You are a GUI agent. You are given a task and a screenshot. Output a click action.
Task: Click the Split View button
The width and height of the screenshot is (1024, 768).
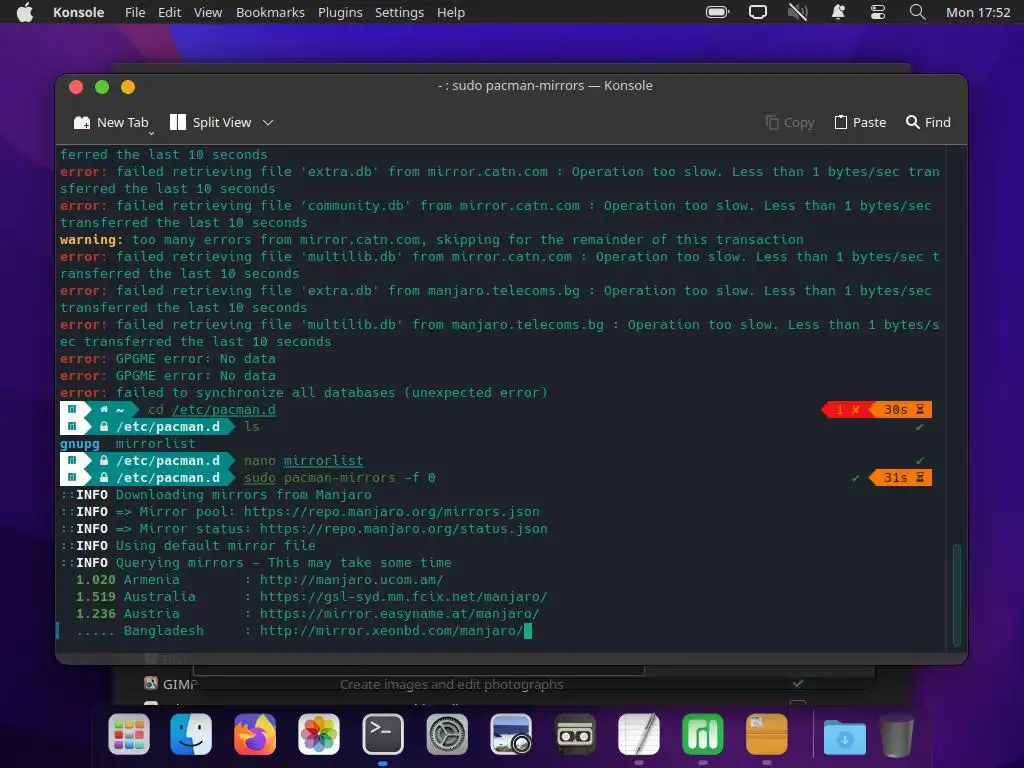(x=210, y=122)
